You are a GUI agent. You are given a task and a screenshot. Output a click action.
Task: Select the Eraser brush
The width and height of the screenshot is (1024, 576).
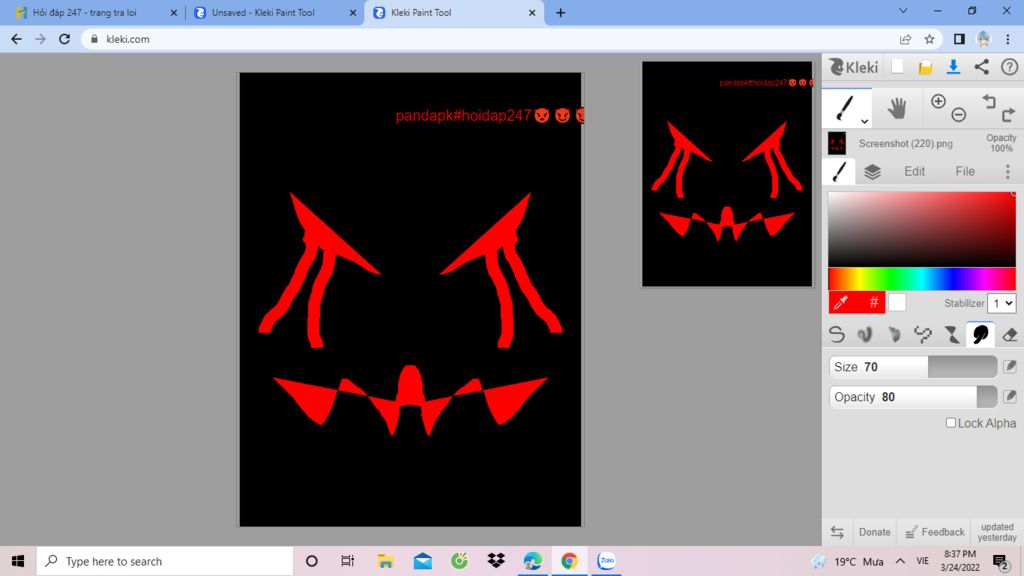point(1009,334)
